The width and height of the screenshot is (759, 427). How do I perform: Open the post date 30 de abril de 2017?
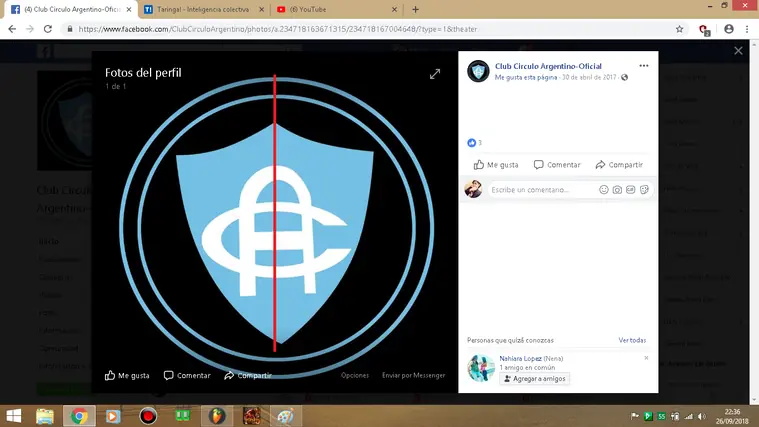tap(589, 77)
